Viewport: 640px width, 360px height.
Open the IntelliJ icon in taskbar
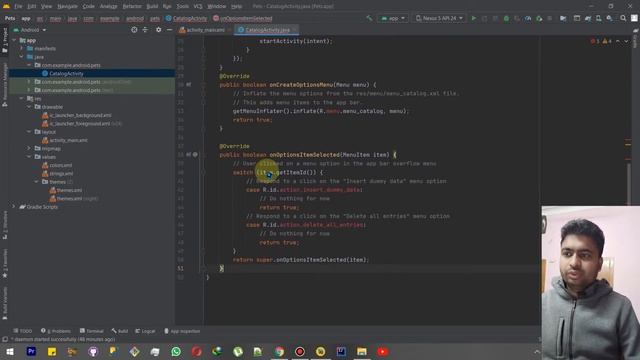pos(341,351)
